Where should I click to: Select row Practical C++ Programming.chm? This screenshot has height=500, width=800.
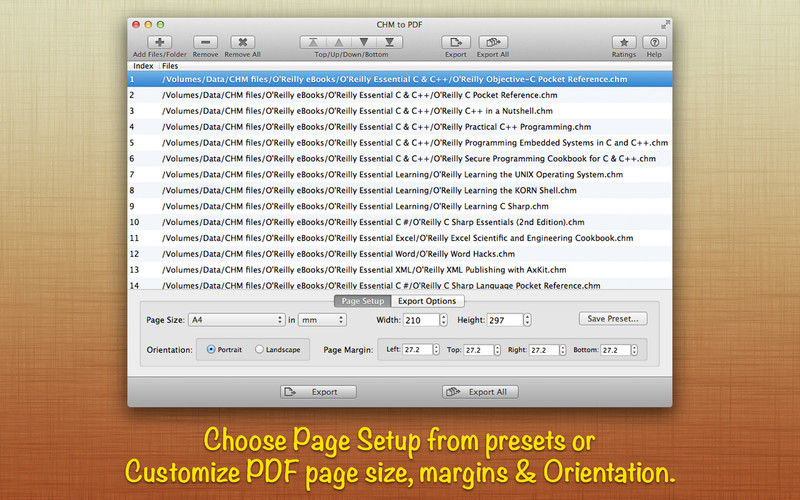coord(399,127)
